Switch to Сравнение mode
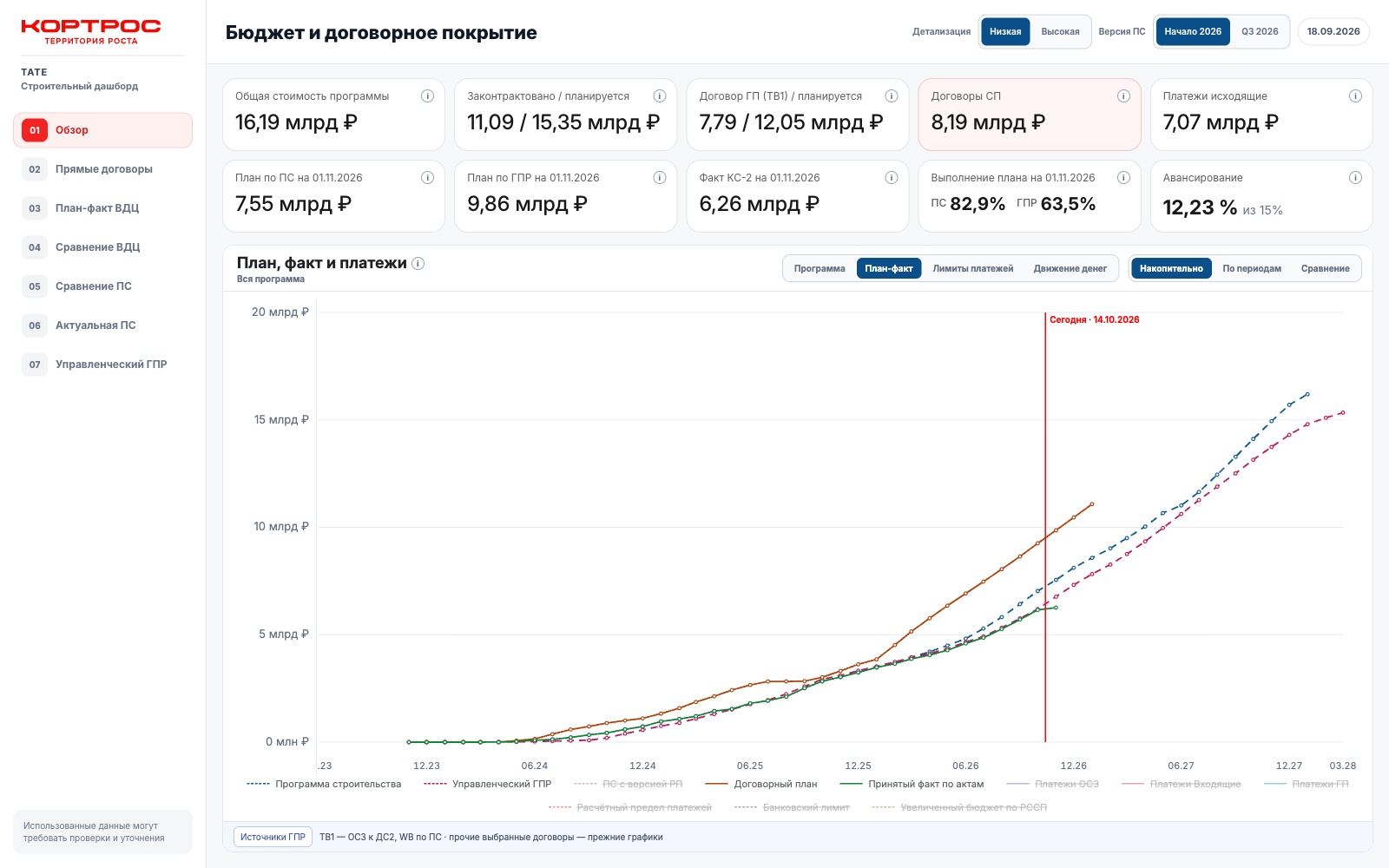This screenshot has width=1389, height=868. 1325,269
